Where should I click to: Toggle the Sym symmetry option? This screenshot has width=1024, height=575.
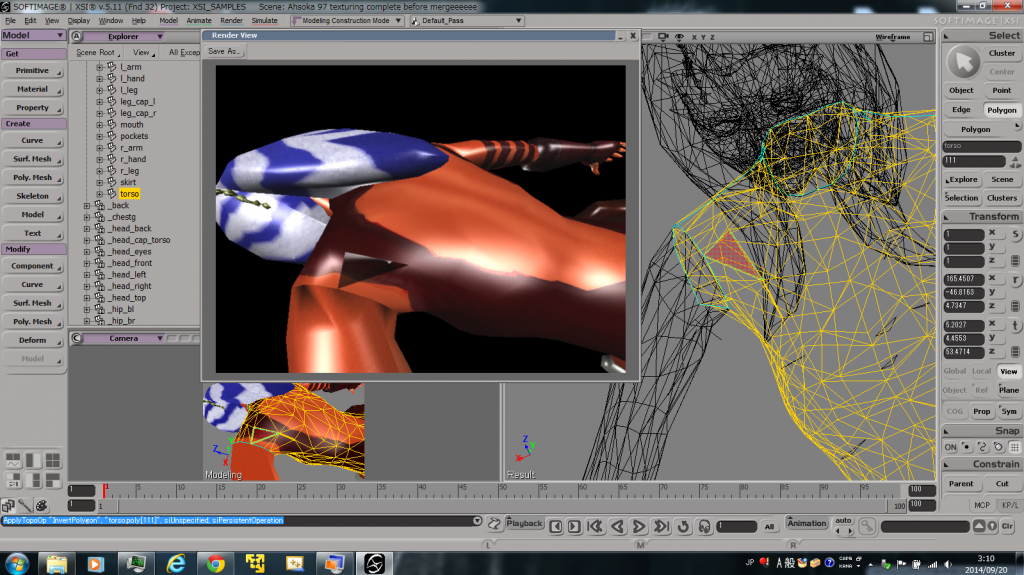1009,412
